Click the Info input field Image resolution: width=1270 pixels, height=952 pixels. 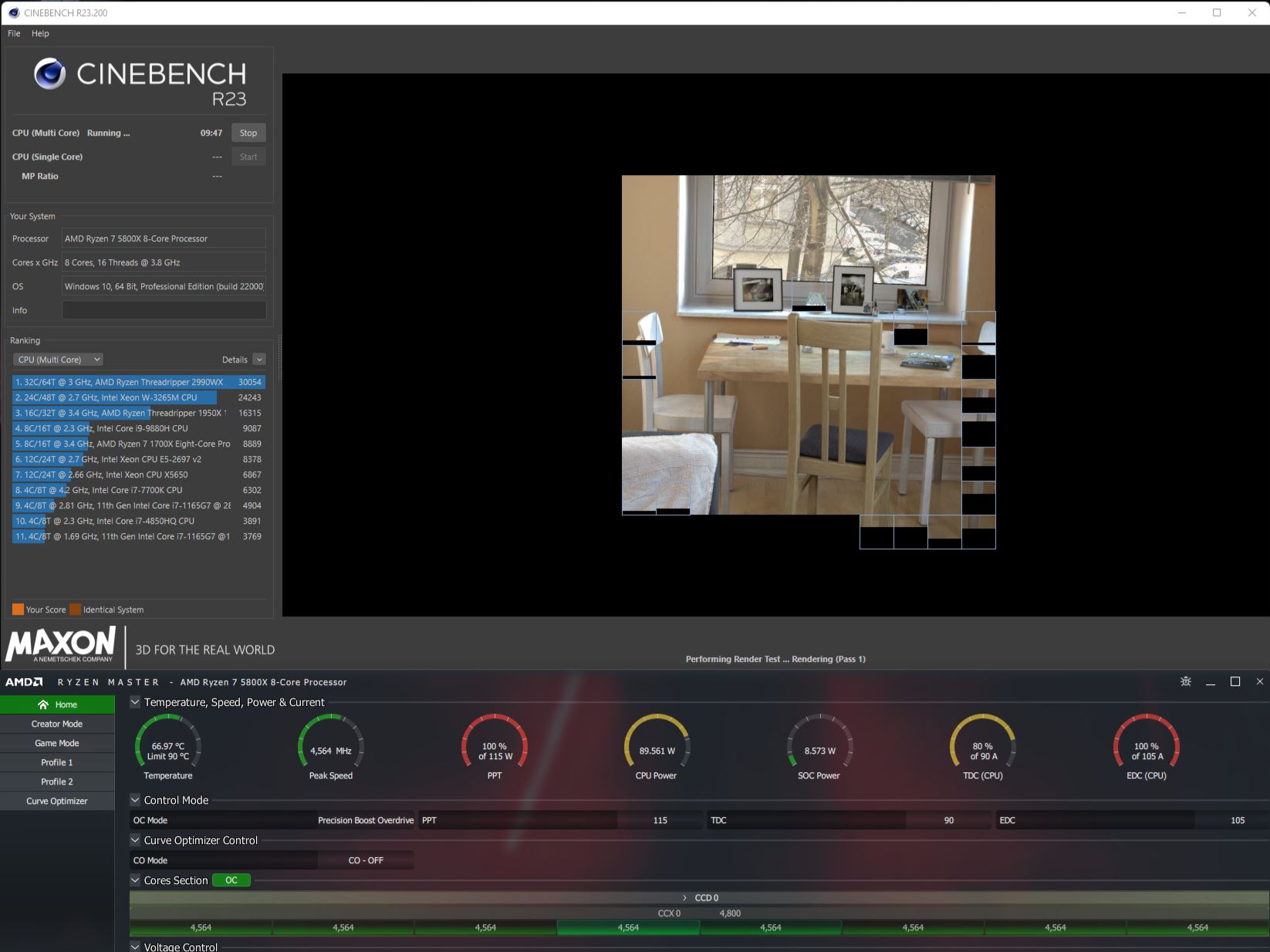164,310
